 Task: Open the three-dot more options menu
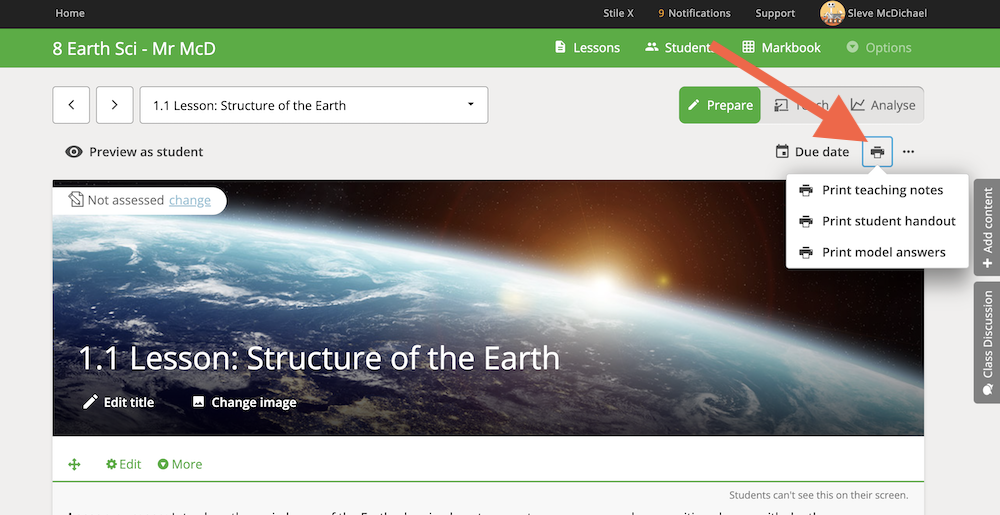click(x=908, y=152)
